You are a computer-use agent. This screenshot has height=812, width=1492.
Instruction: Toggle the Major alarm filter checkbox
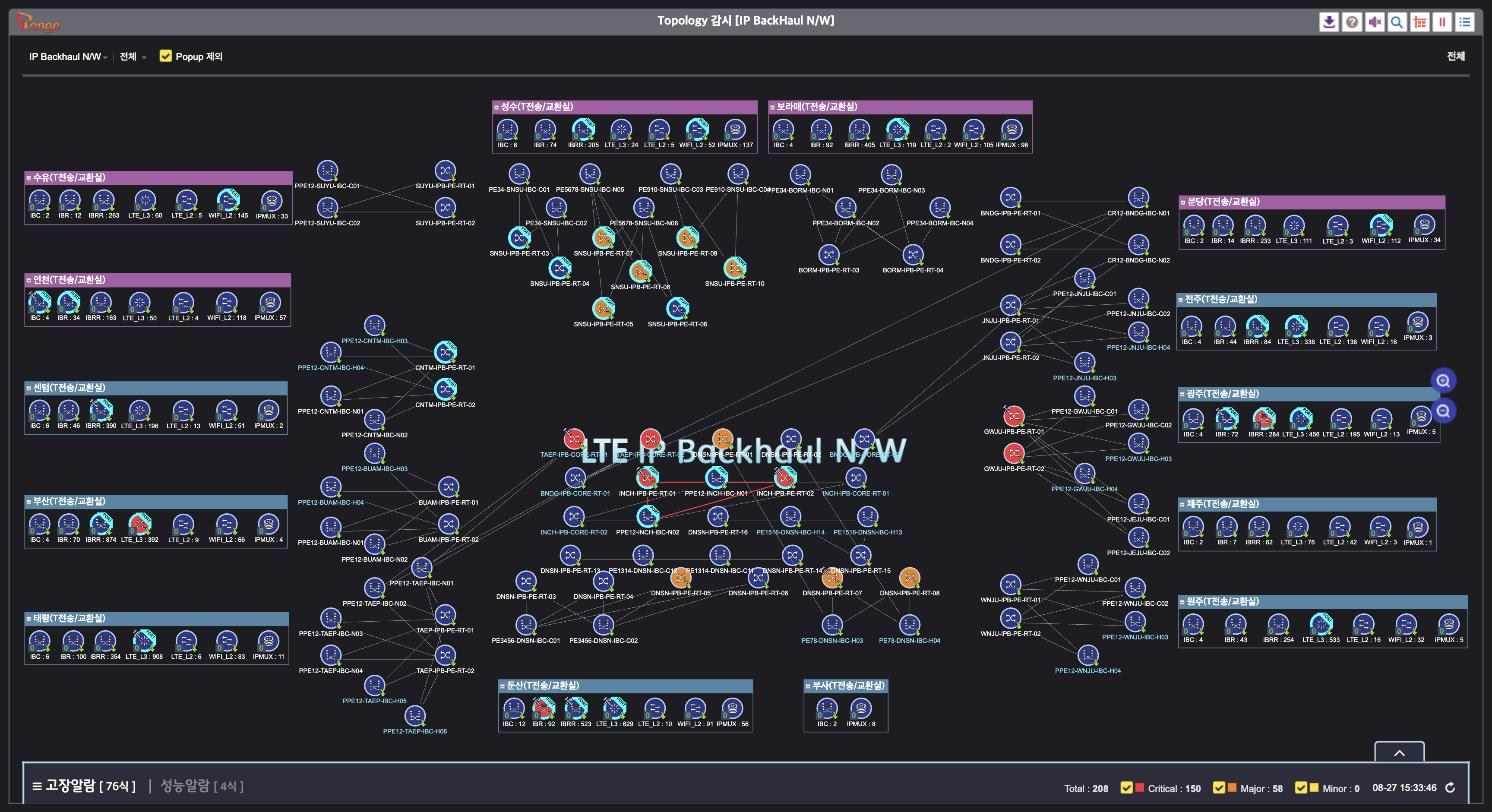(1219, 788)
